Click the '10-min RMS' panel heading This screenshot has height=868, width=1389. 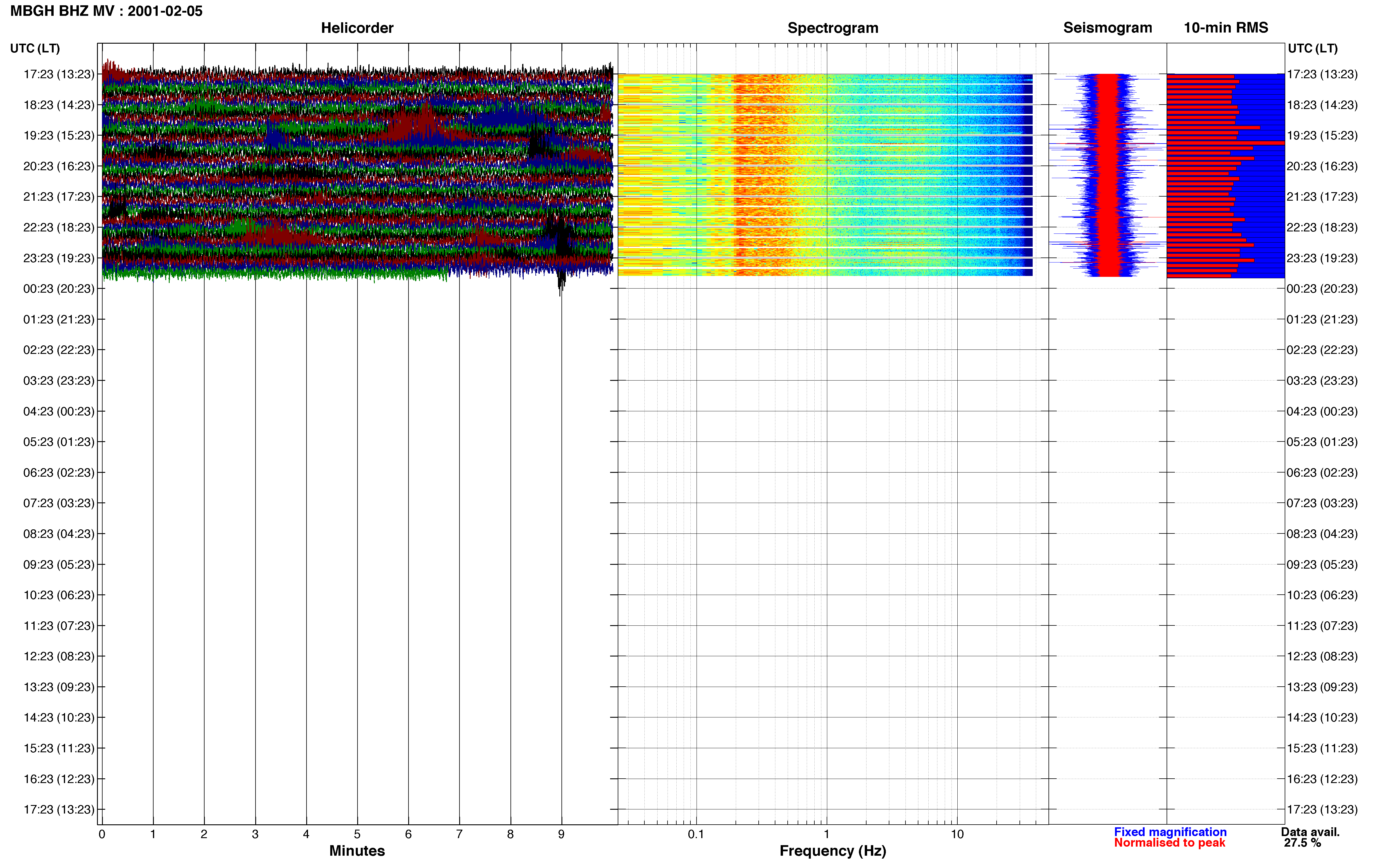point(1225,28)
